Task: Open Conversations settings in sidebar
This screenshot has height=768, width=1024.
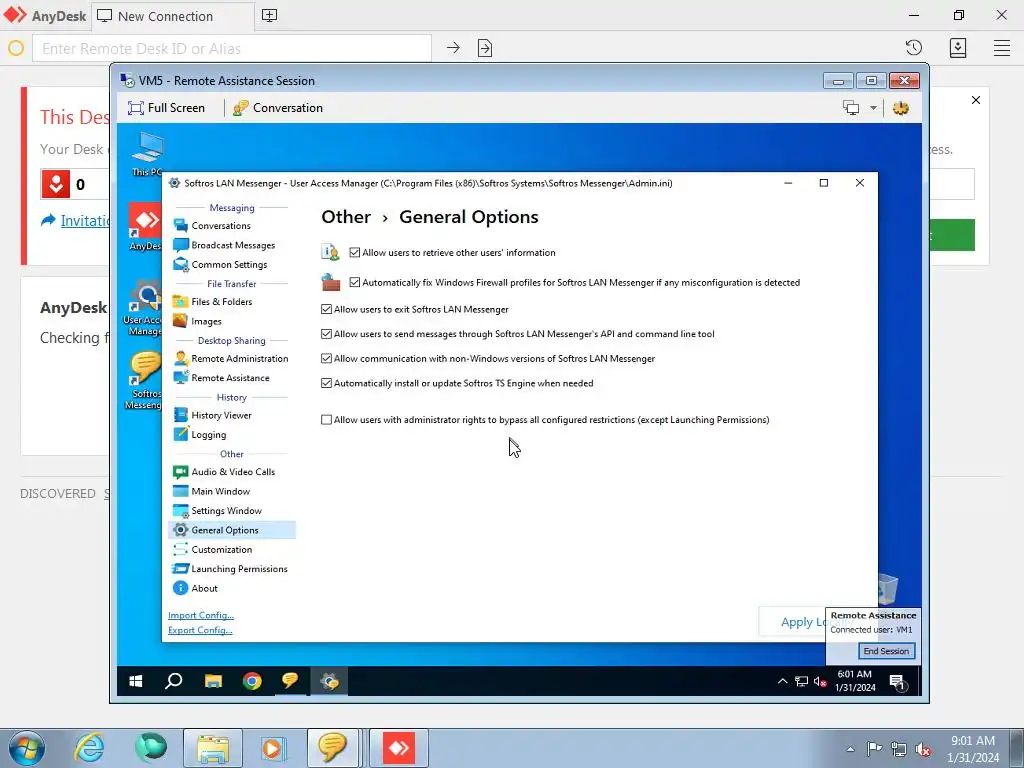Action: tap(221, 225)
